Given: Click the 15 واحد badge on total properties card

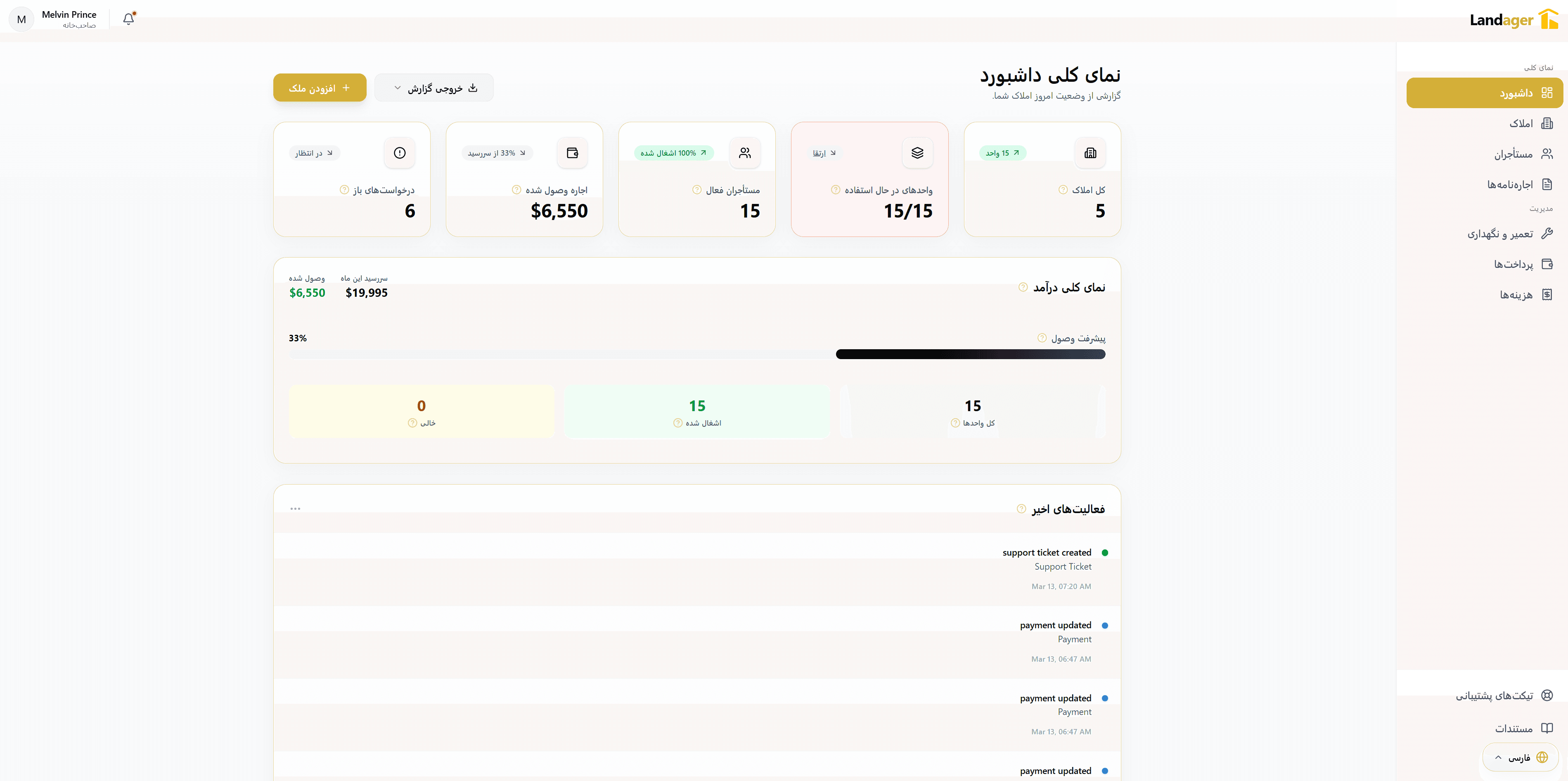Looking at the screenshot, I should pos(1002,153).
